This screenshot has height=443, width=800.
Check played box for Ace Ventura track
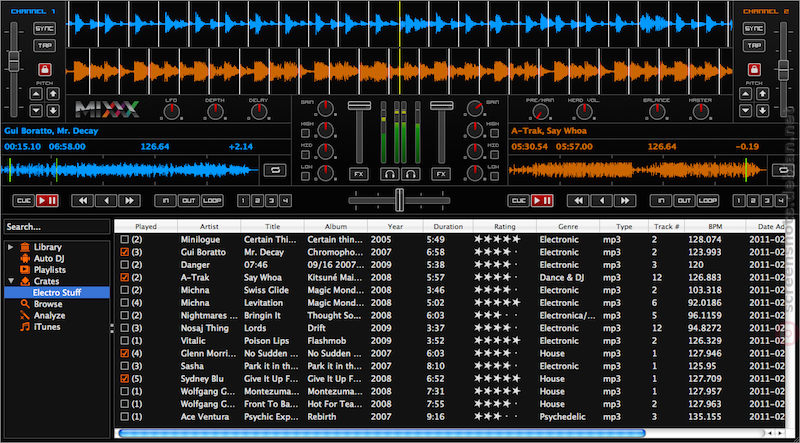[124, 417]
